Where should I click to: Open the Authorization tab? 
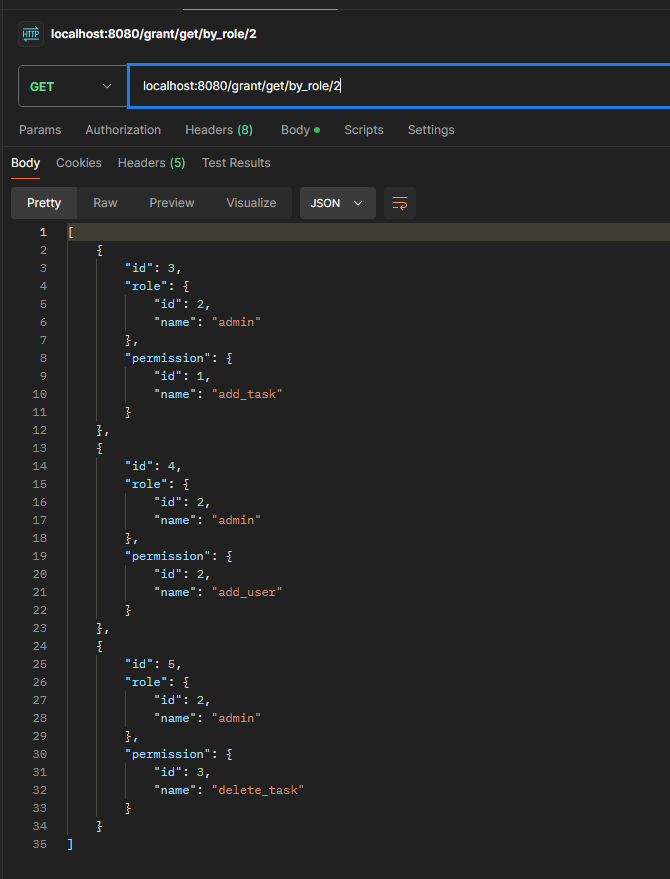pos(123,130)
